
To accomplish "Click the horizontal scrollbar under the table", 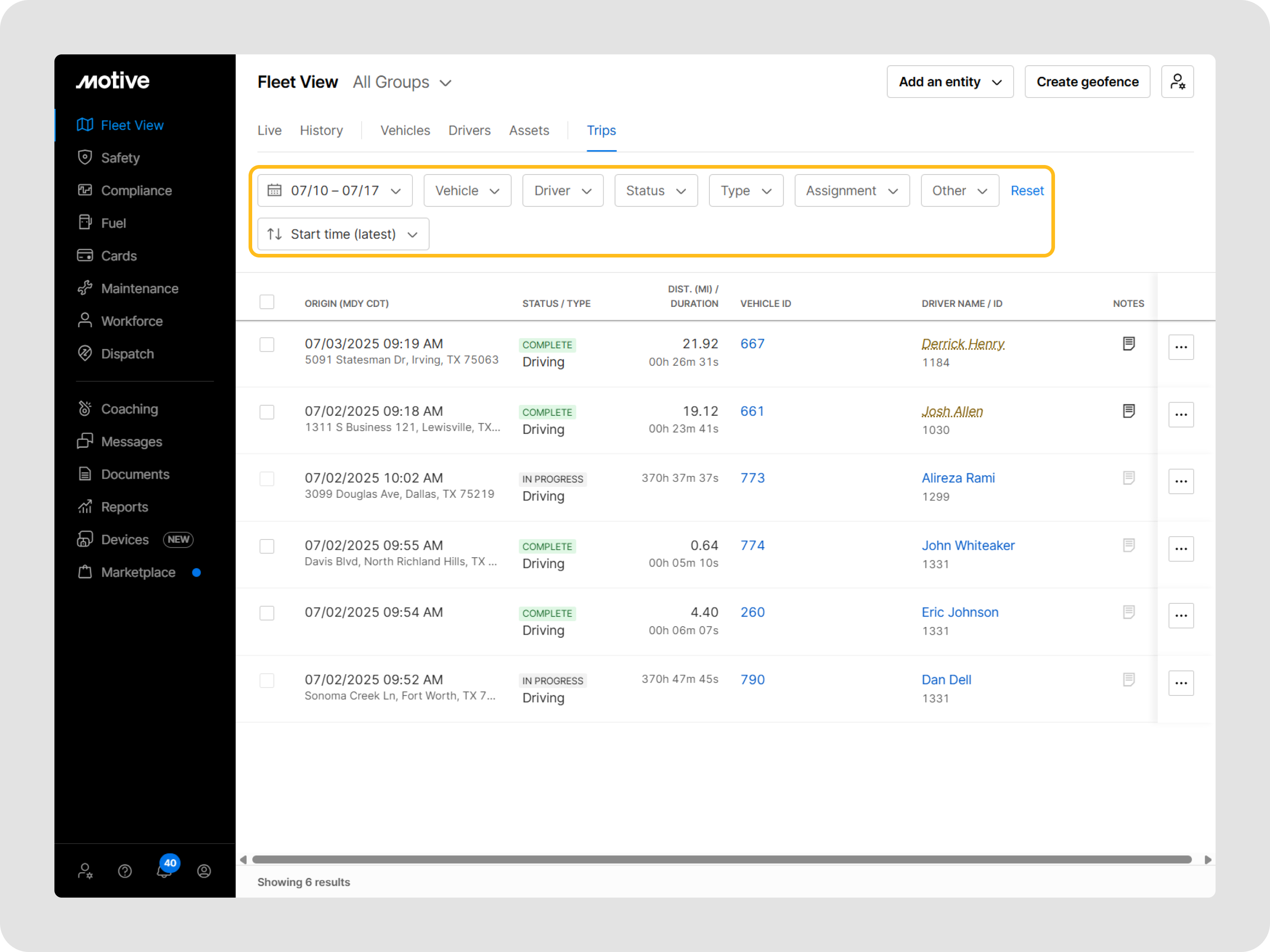I will [721, 860].
